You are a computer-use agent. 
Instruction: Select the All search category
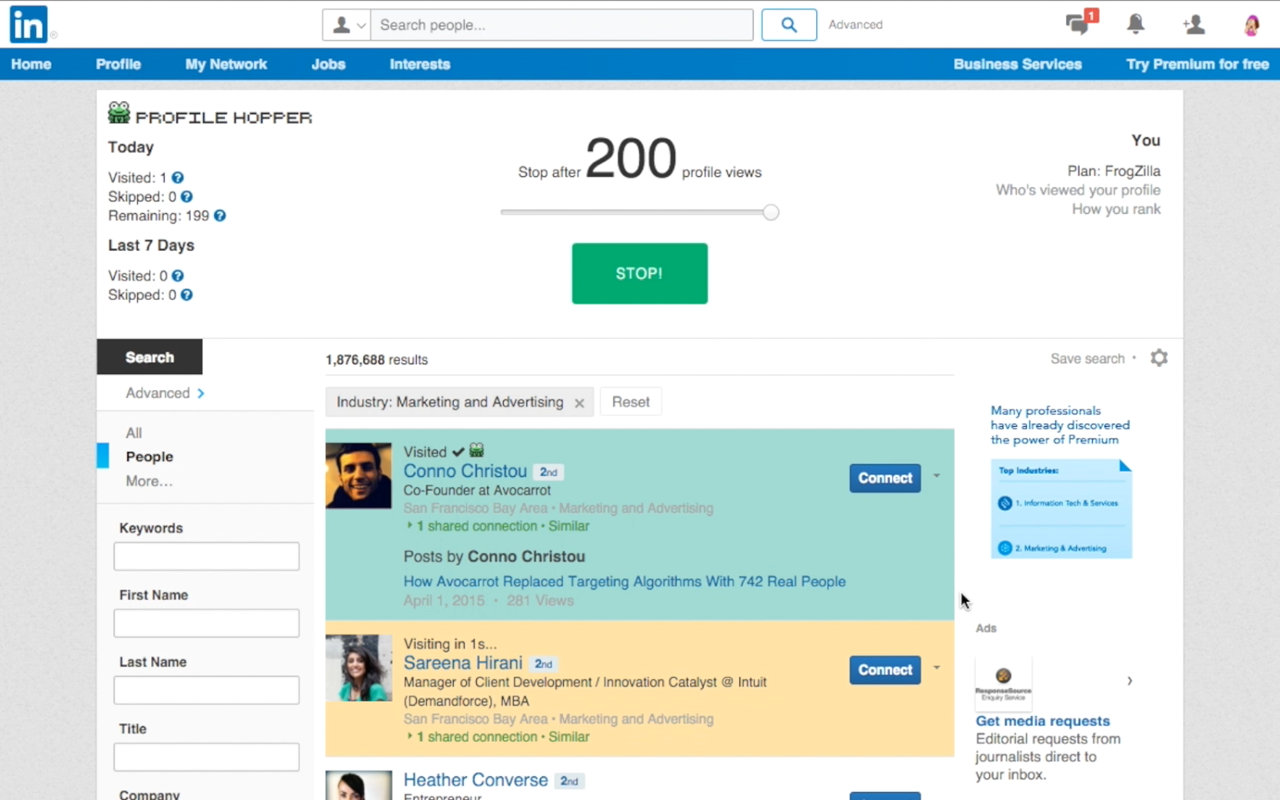point(134,433)
